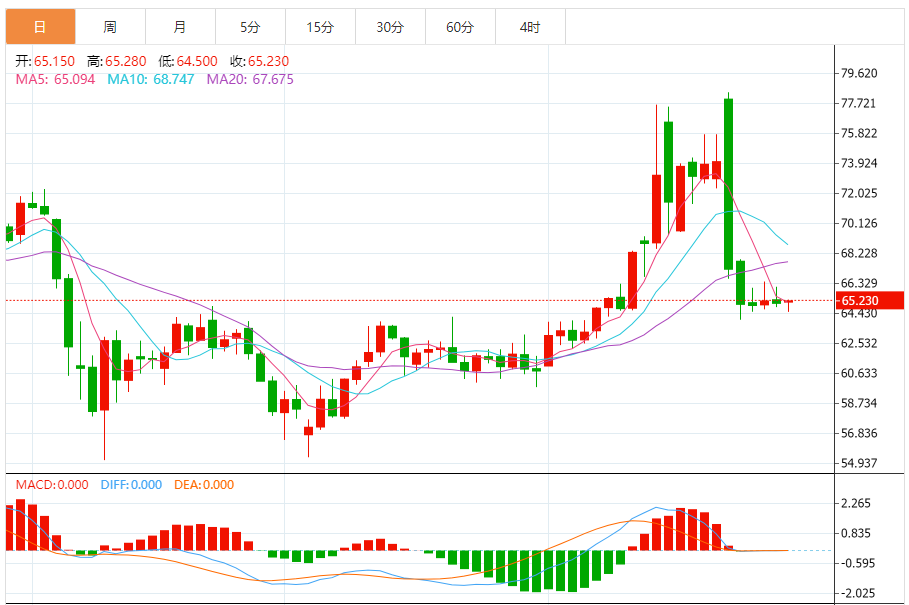This screenshot has height=605, width=909.
Task: Open the 5分 timeframe tab
Action: click(x=250, y=27)
